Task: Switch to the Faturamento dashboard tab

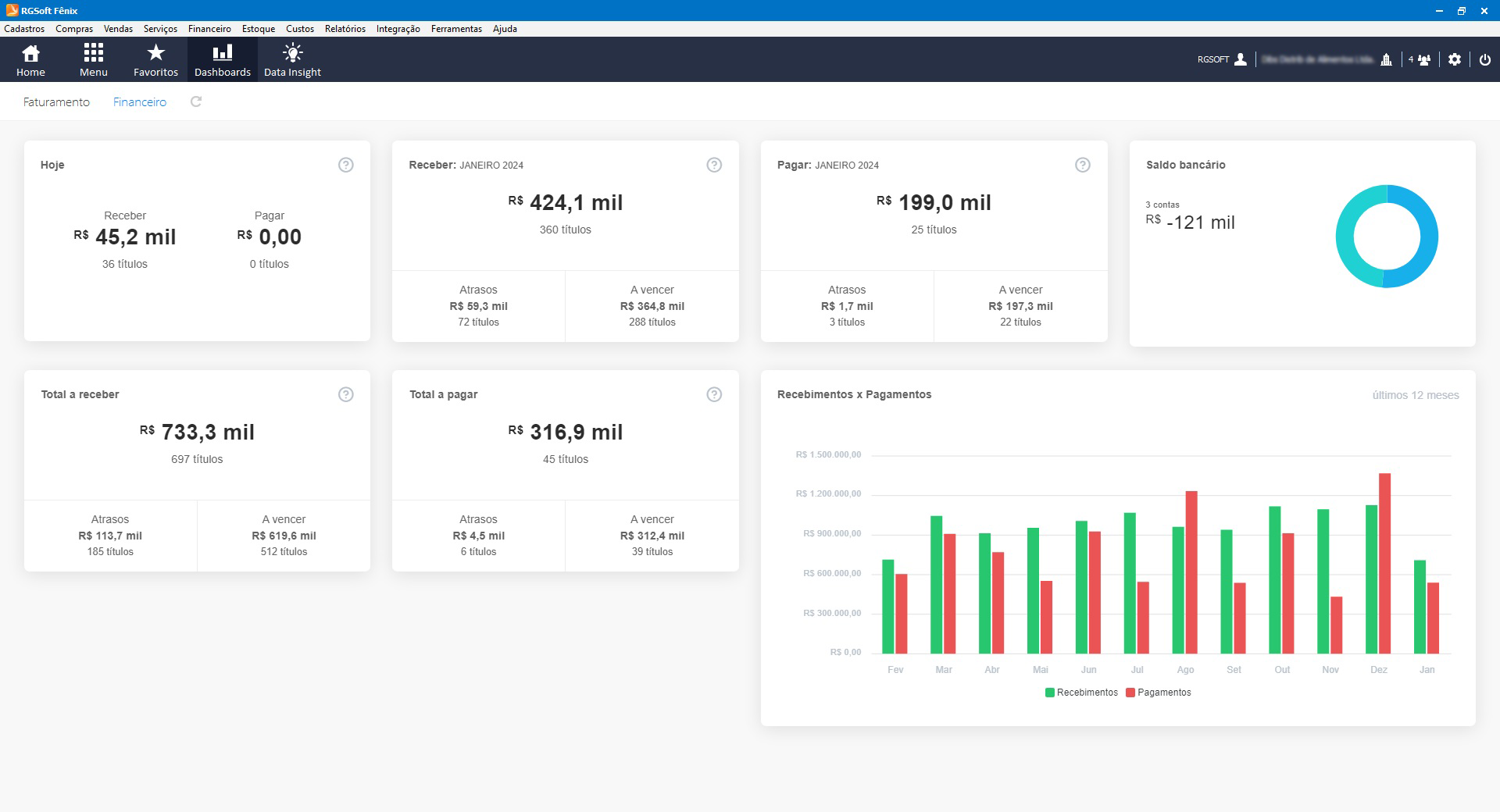Action: pos(56,102)
